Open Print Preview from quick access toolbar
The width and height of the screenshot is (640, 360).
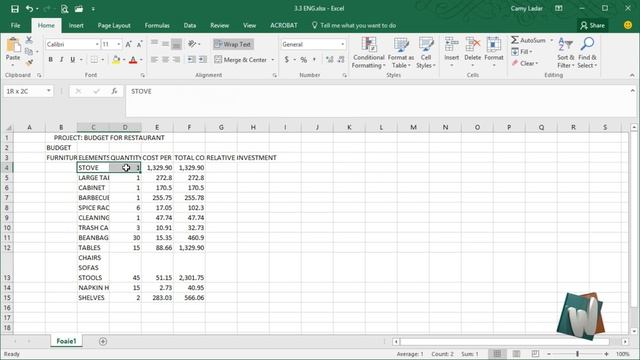(x=64, y=9)
